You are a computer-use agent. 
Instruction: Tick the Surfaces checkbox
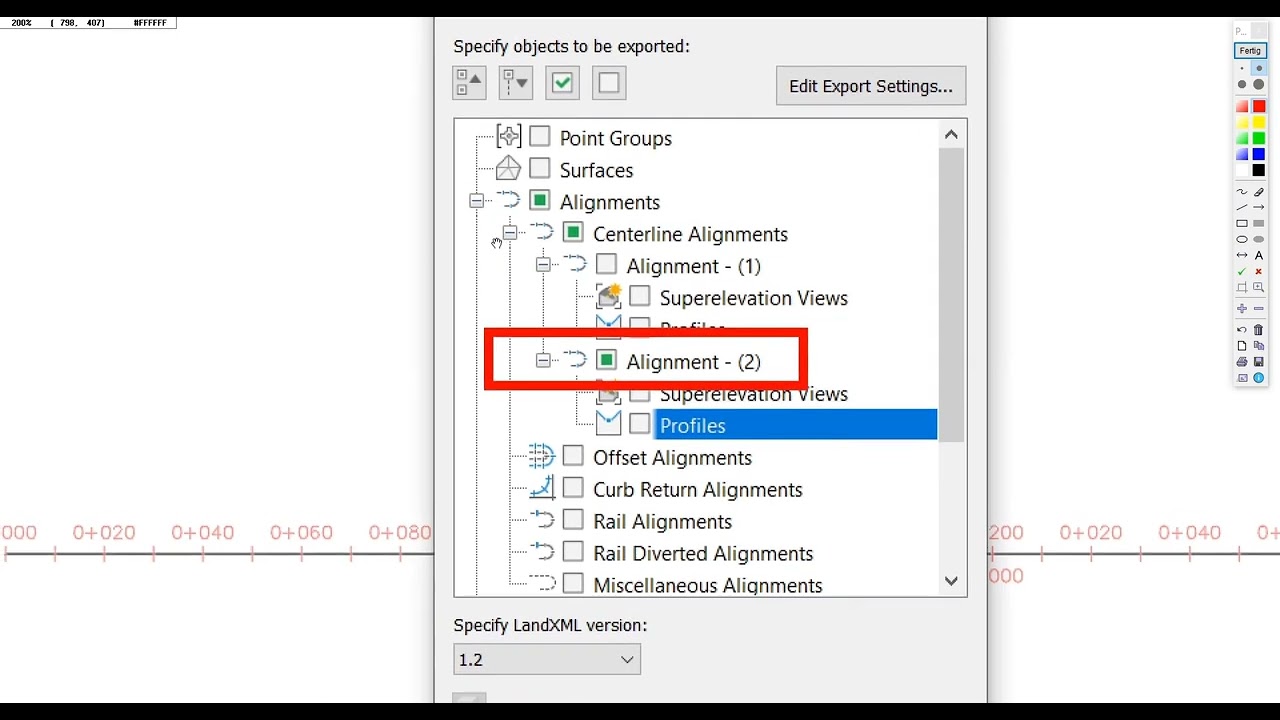tap(540, 168)
